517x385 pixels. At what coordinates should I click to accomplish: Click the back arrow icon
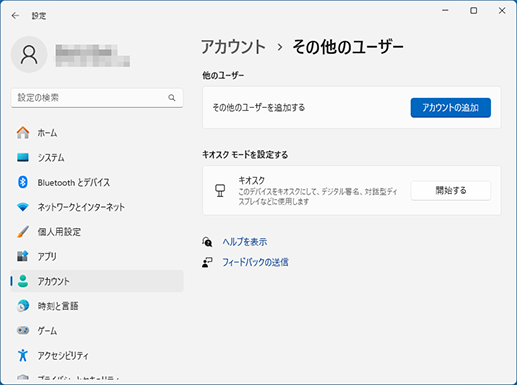coord(15,16)
